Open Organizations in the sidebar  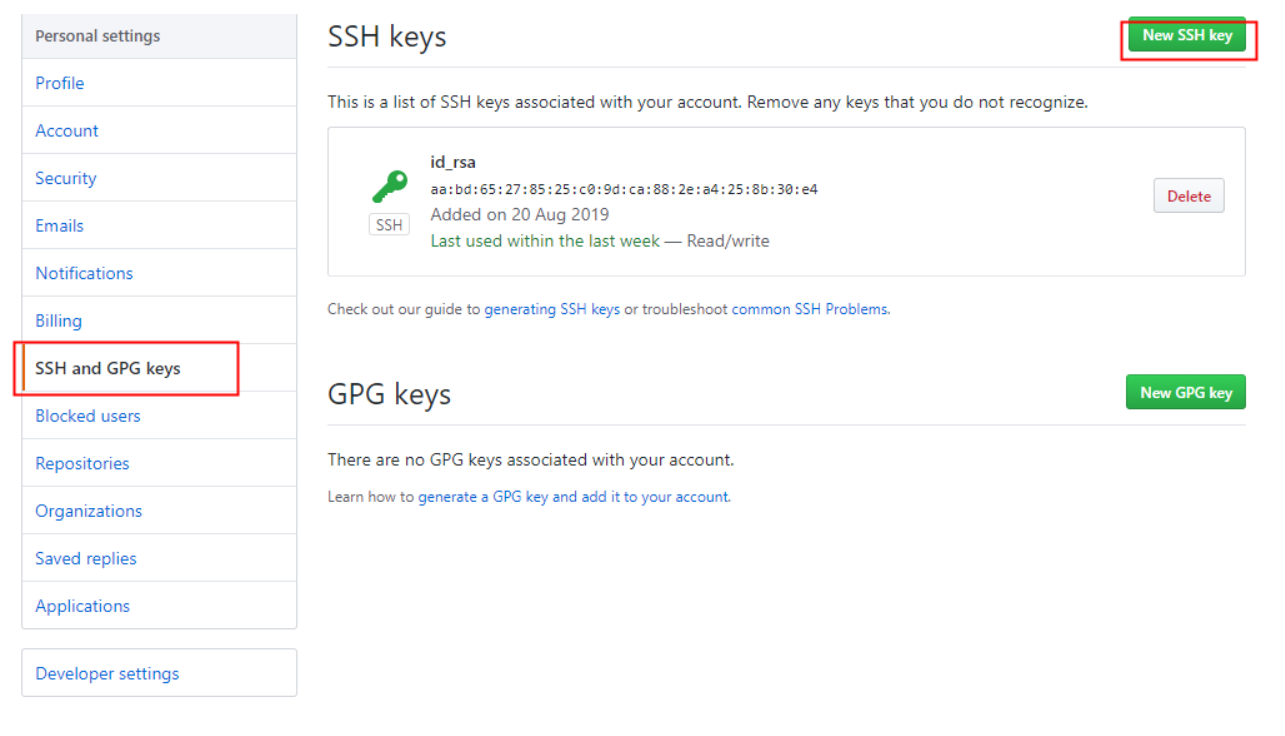click(x=159, y=510)
